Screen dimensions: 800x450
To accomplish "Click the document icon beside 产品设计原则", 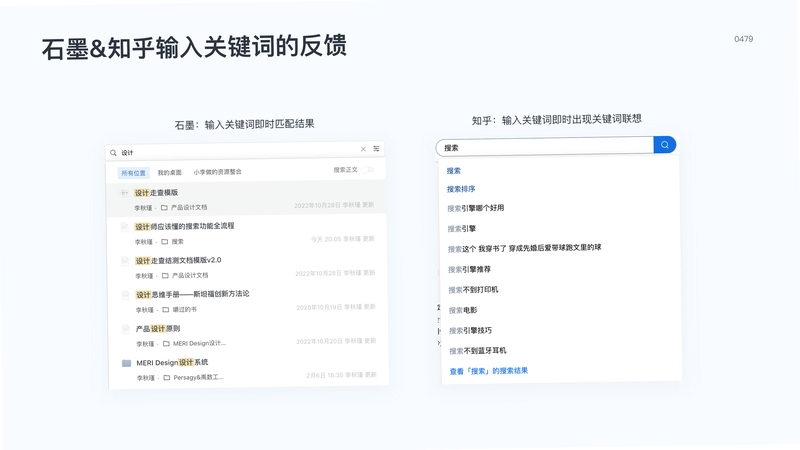I will 126,329.
